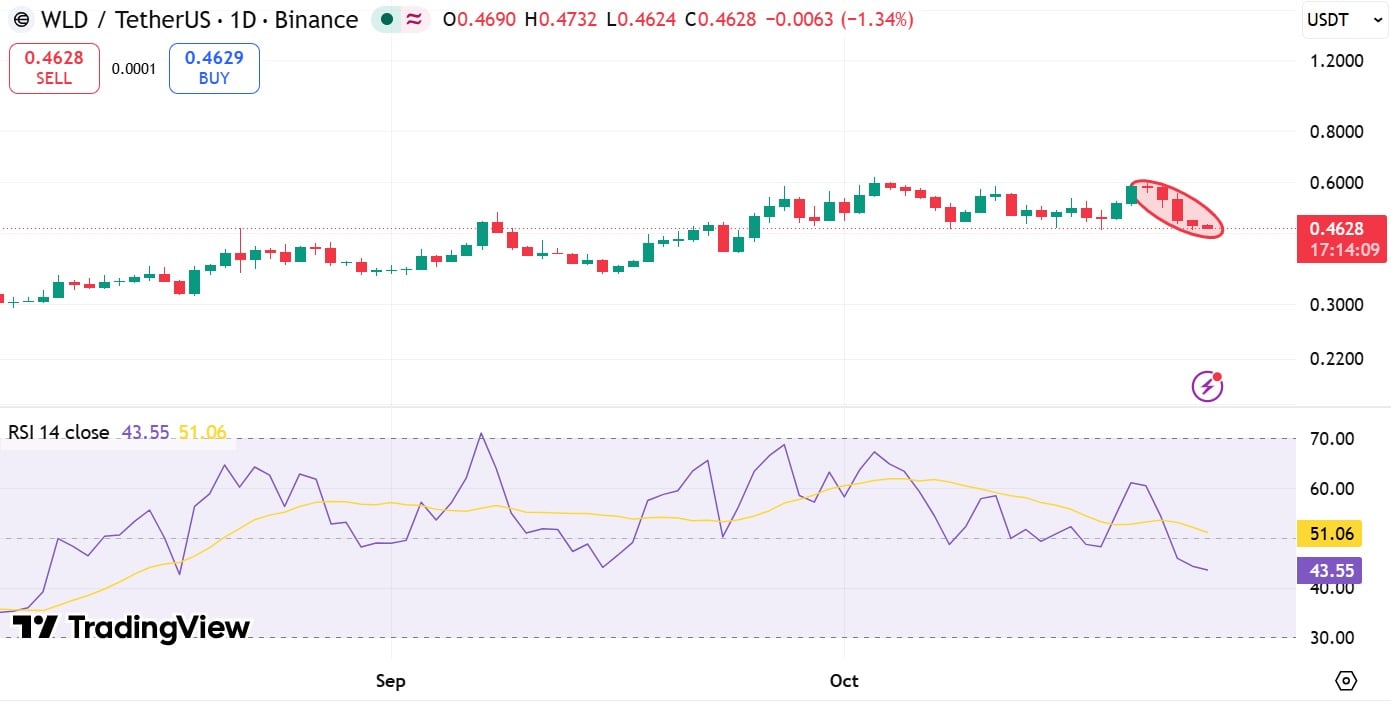The image size is (1391, 705).
Task: Click the 60.00 RSI scale label
Action: (x=1334, y=489)
